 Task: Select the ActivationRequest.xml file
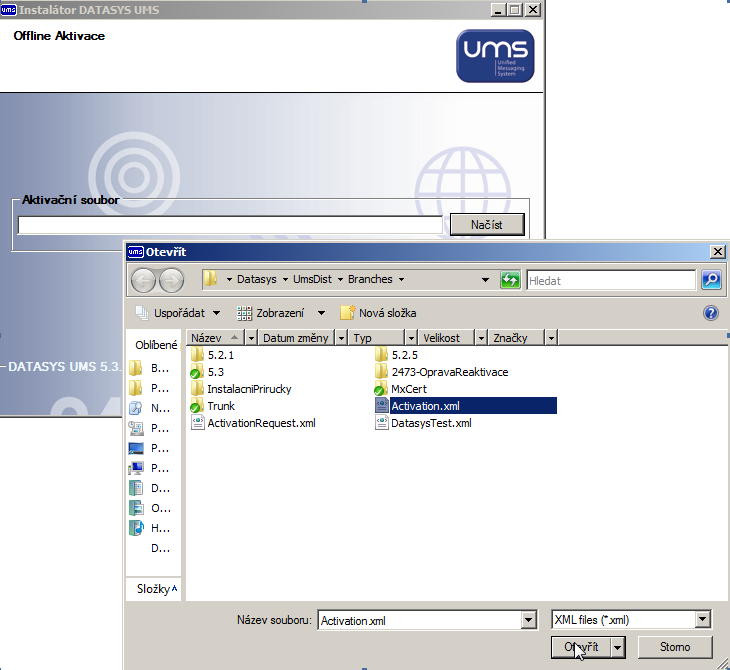coord(253,423)
